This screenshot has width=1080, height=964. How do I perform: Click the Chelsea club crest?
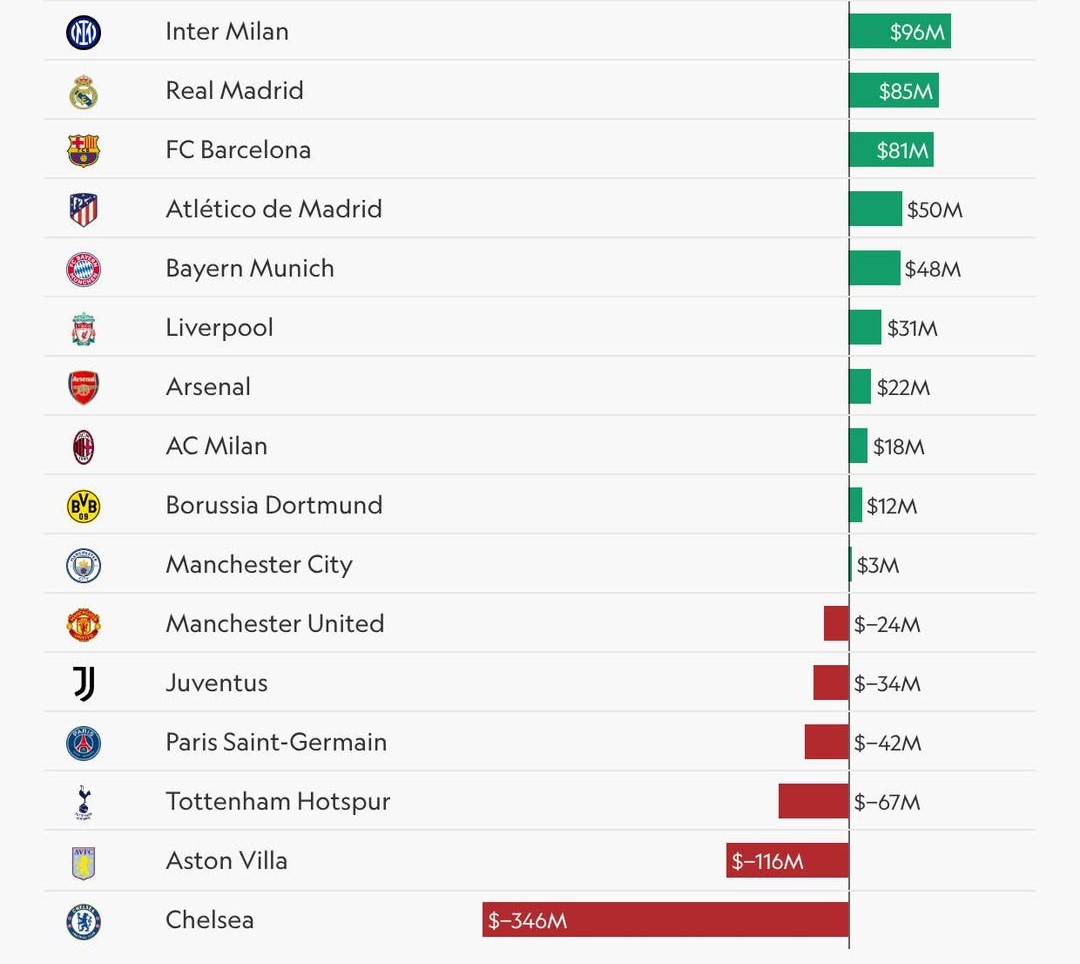click(x=84, y=921)
